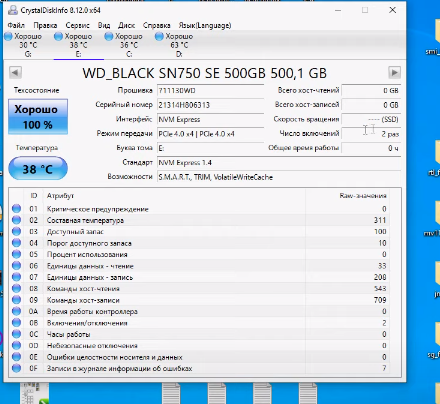The width and height of the screenshot is (440, 404).
Task: Click the blue status dot for attribute 0B
Action: [16, 323]
